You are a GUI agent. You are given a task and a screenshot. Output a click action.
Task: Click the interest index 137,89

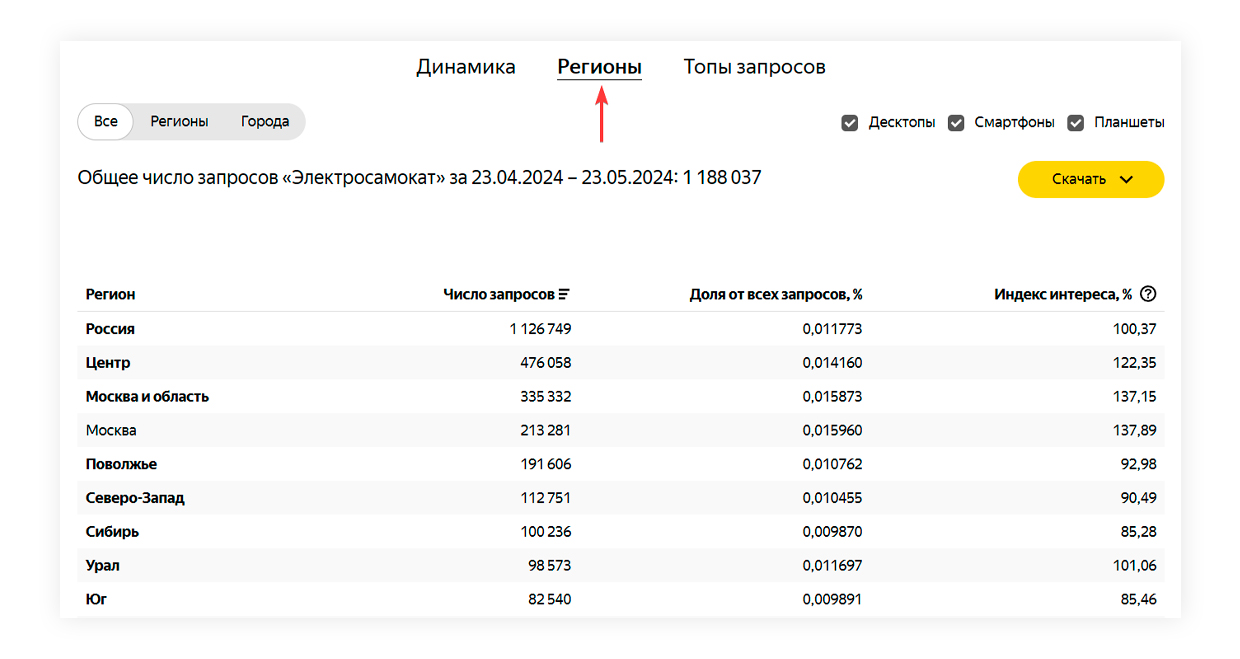[x=1134, y=431]
